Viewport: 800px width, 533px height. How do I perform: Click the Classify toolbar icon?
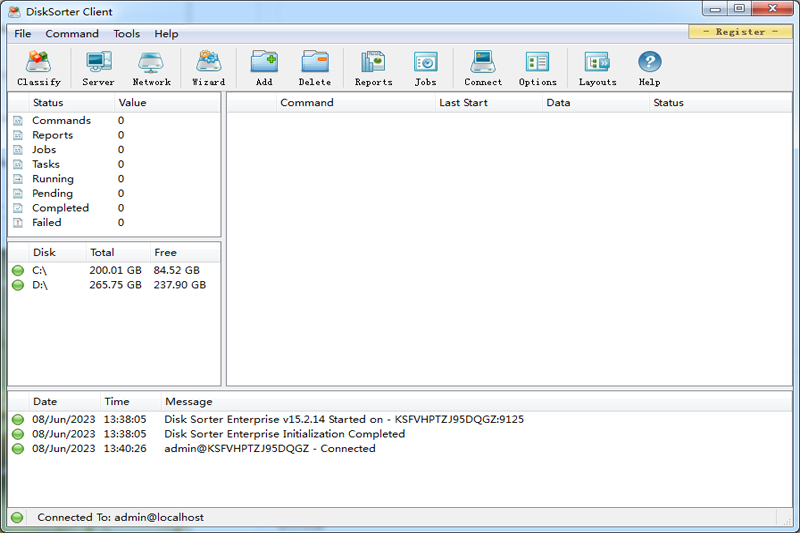coord(39,68)
